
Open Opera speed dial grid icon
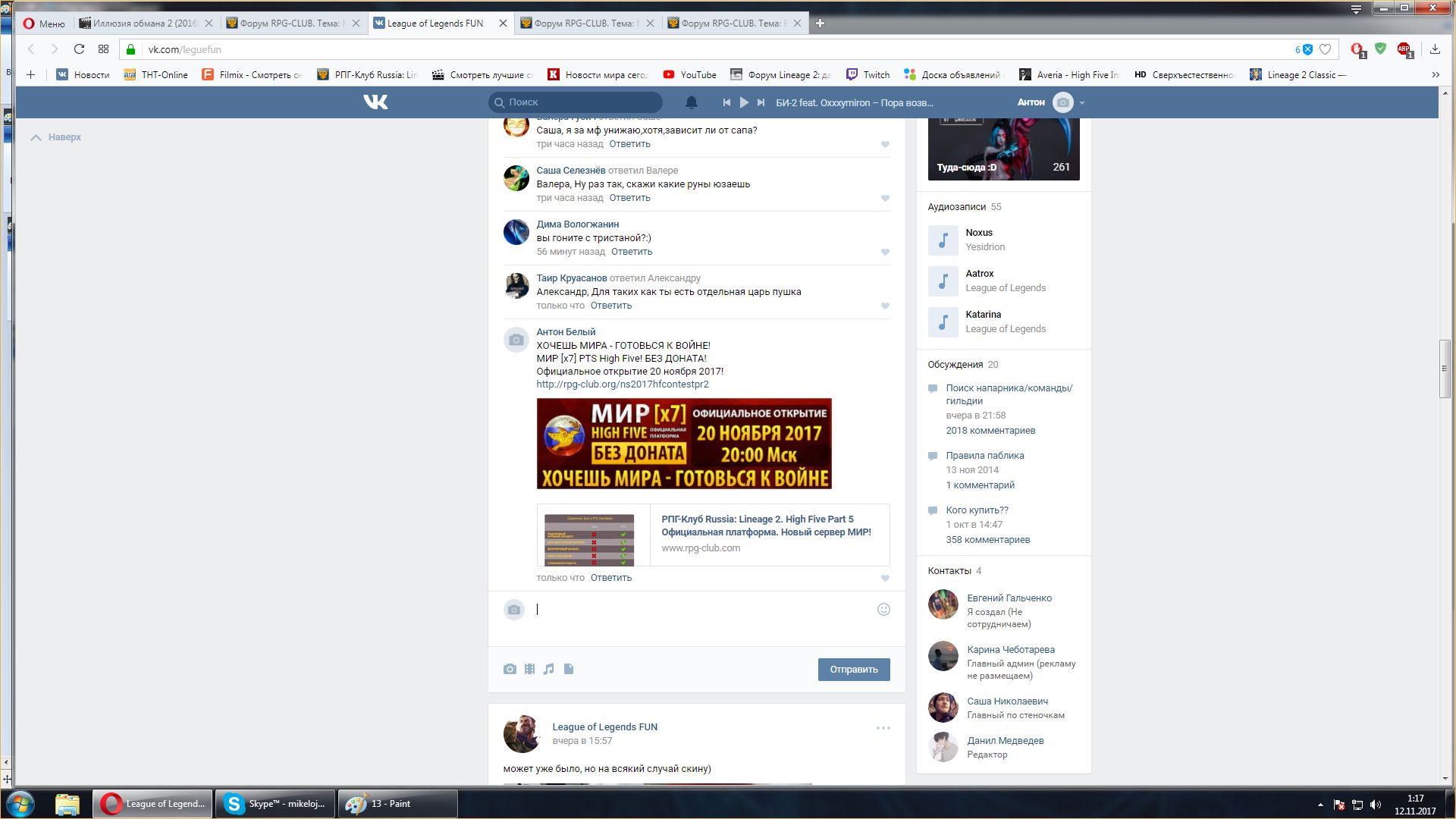point(103,49)
